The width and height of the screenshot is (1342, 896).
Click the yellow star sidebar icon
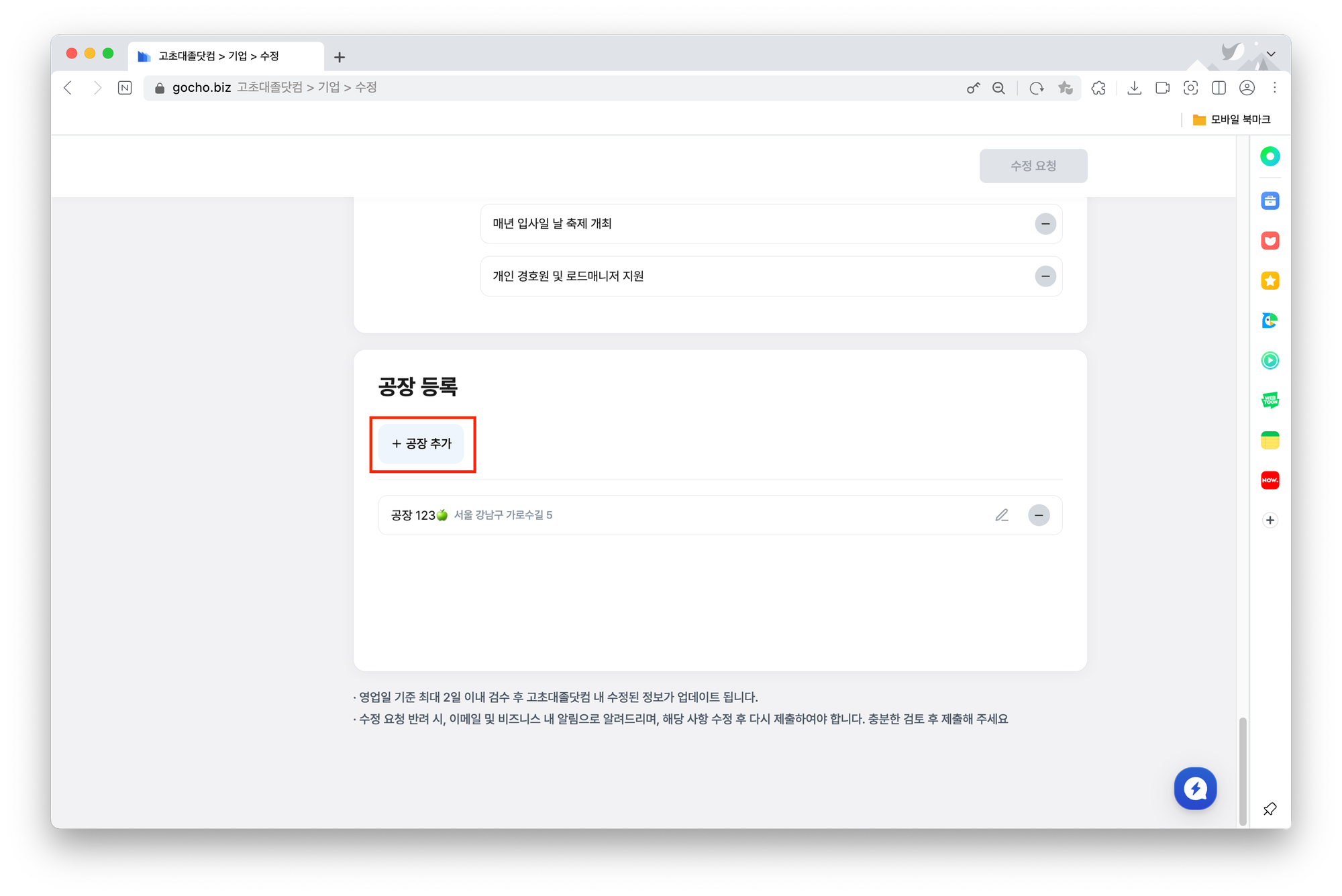(1270, 280)
